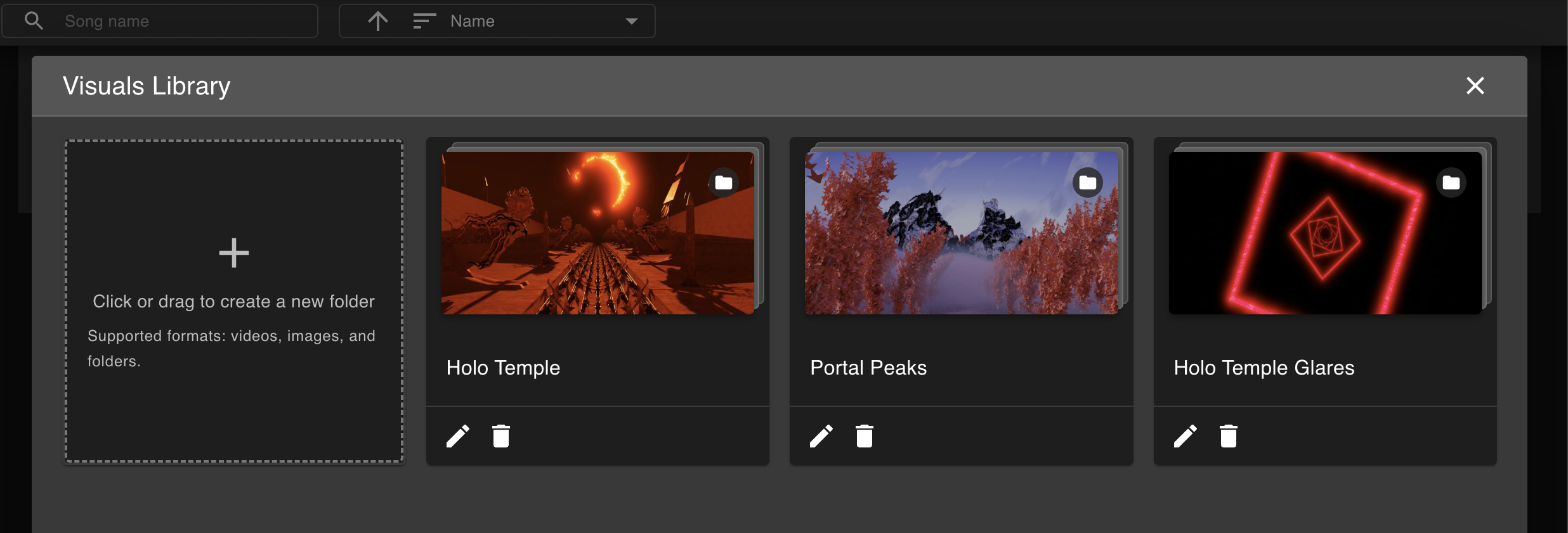The height and width of the screenshot is (533, 1568).
Task: Open the Portal Peaks thumbnail
Action: pyautogui.click(x=962, y=233)
